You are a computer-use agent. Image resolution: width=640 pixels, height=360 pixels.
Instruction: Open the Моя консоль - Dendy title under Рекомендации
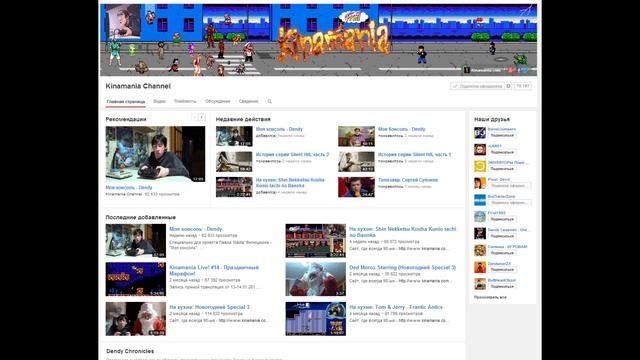129,188
